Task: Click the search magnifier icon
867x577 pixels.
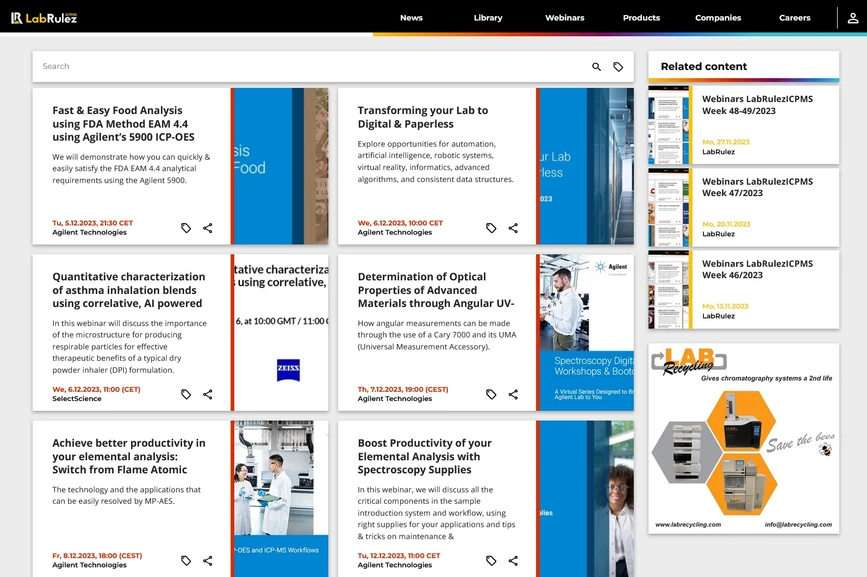Action: pyautogui.click(x=596, y=66)
